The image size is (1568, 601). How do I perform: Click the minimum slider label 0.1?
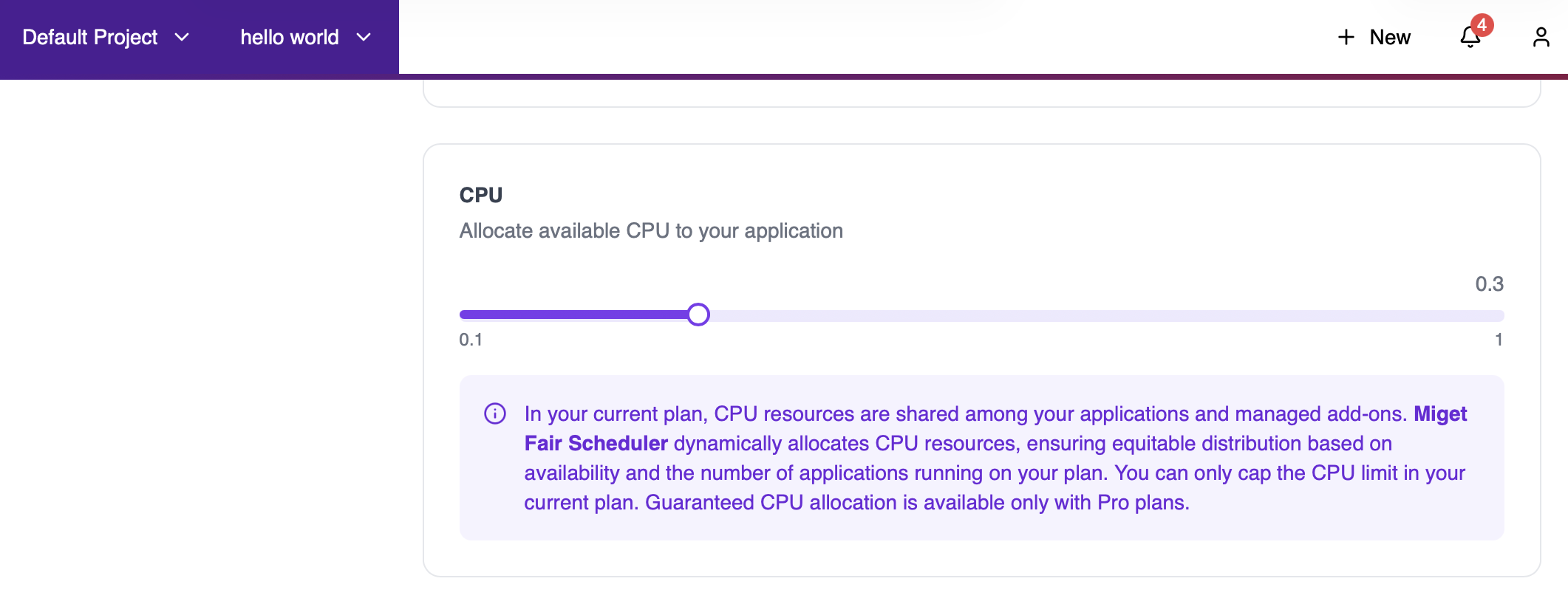tap(471, 340)
